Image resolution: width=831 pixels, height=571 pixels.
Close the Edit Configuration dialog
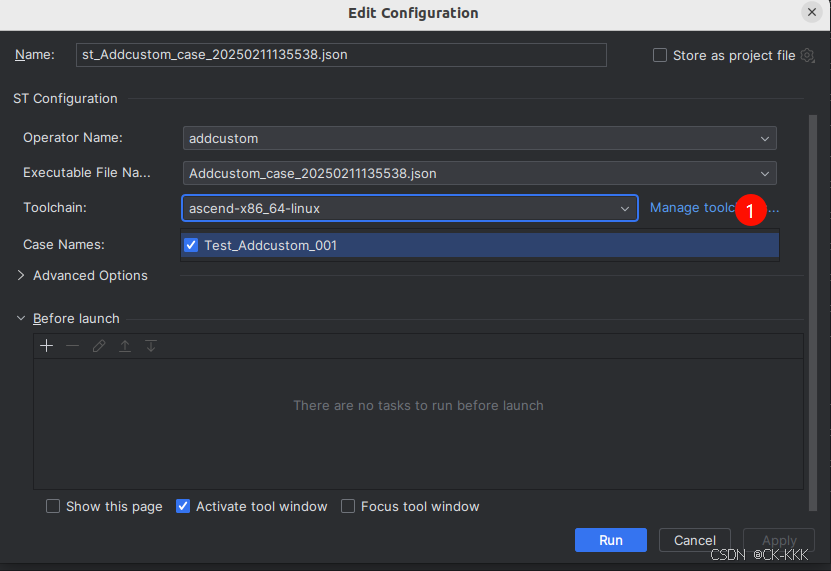811,12
